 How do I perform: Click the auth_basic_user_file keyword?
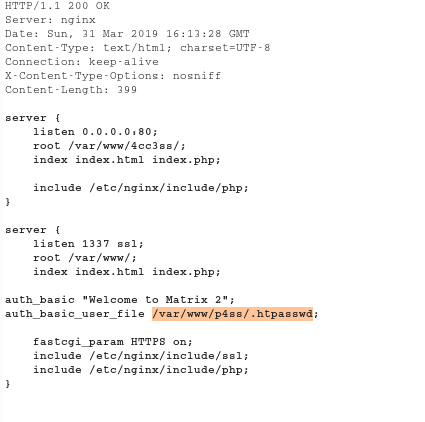point(75,314)
